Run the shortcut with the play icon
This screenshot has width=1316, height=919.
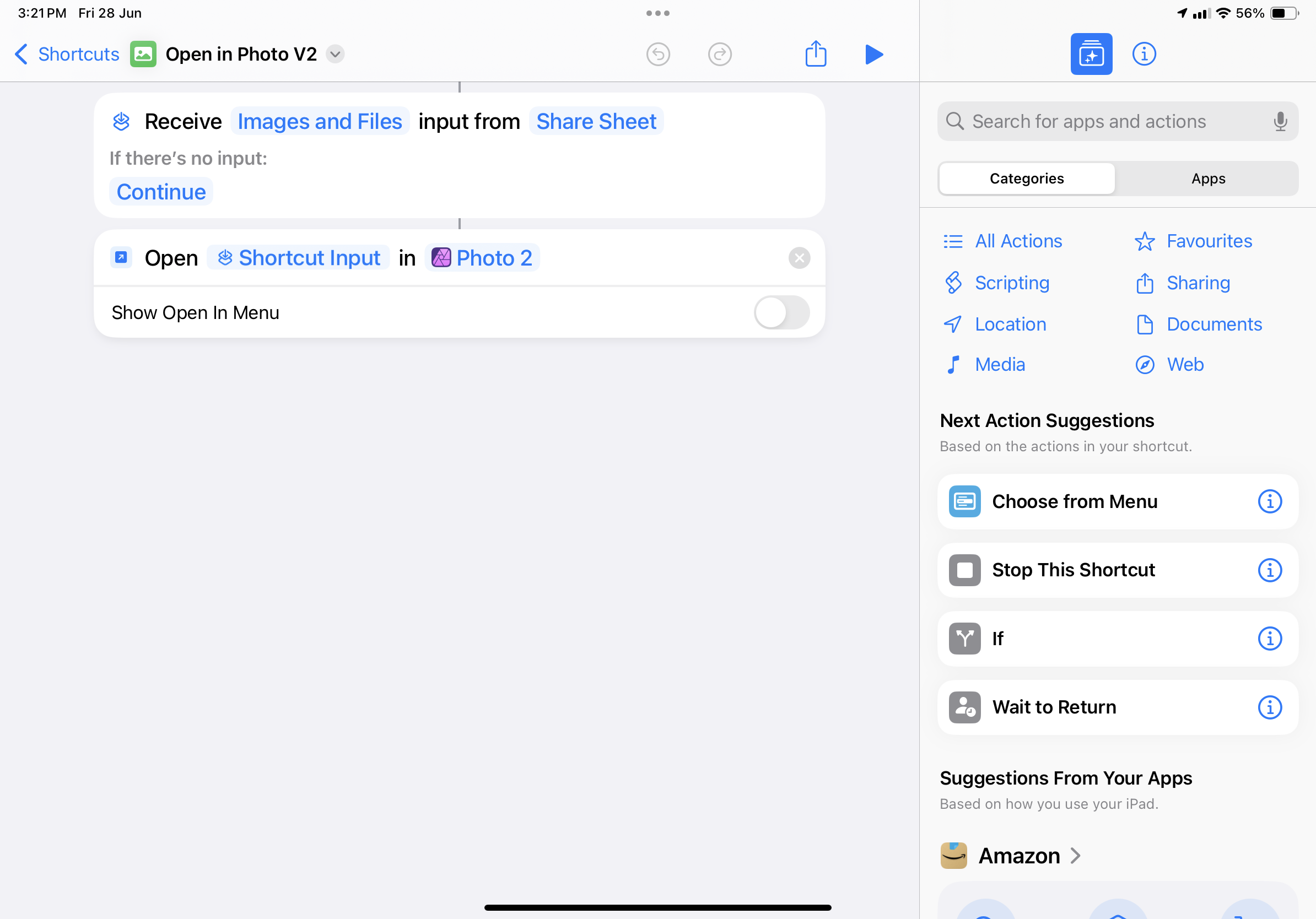point(873,54)
